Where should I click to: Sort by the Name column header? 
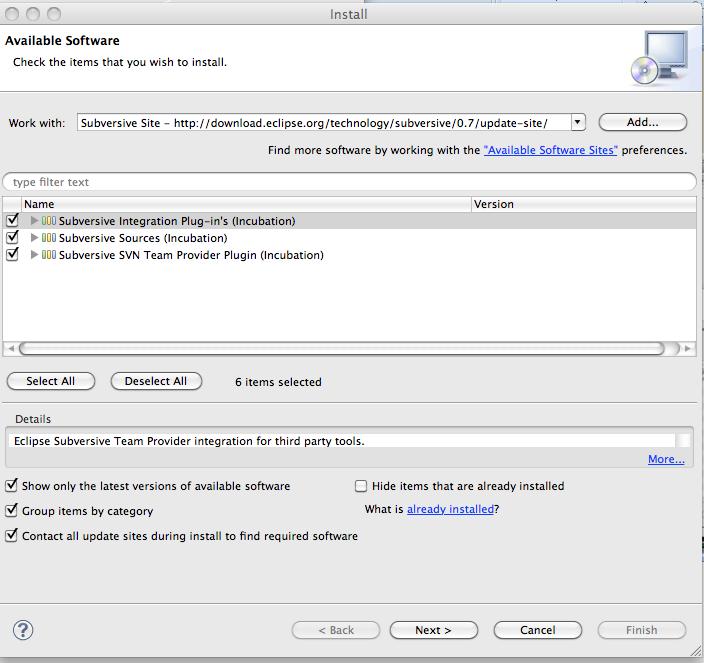246,204
